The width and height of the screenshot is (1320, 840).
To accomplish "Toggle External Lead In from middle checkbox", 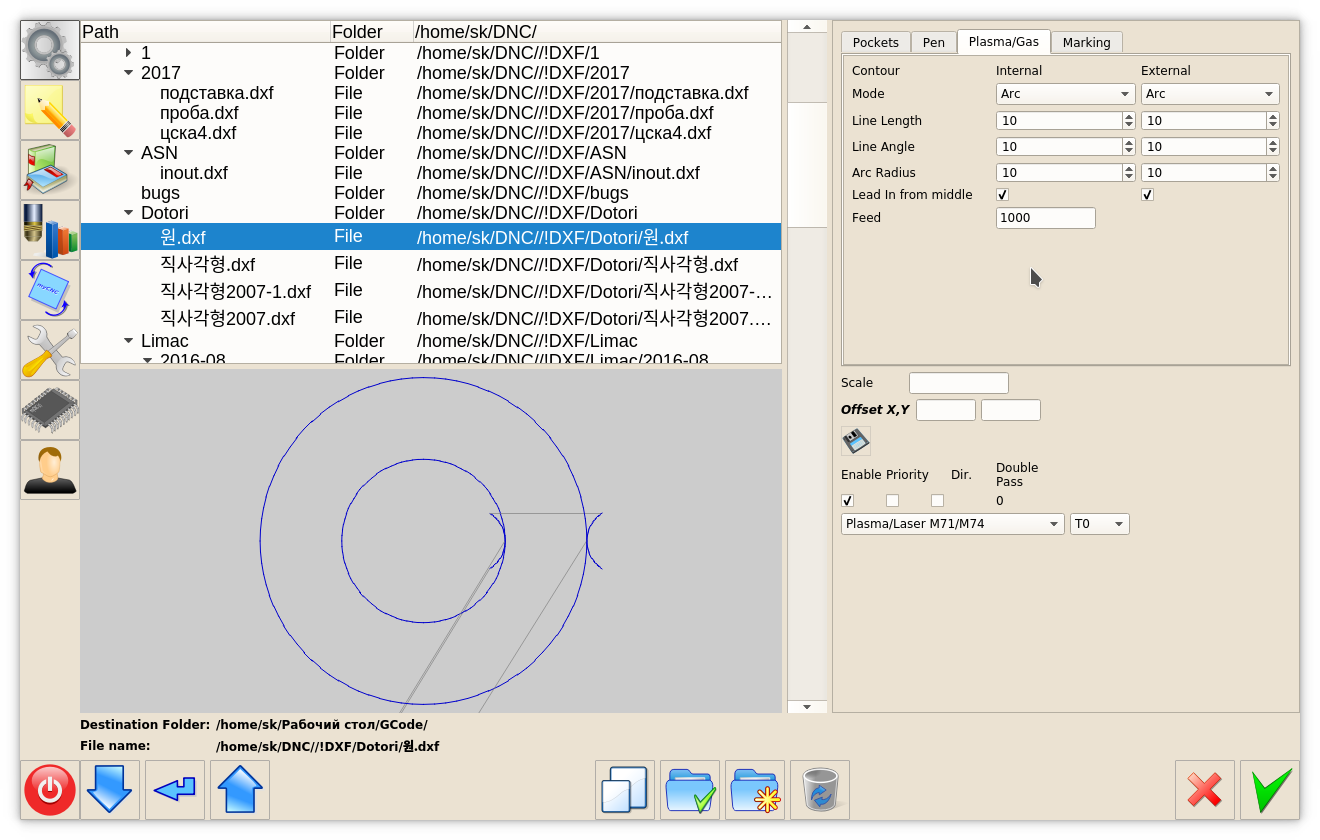I will (x=1148, y=195).
